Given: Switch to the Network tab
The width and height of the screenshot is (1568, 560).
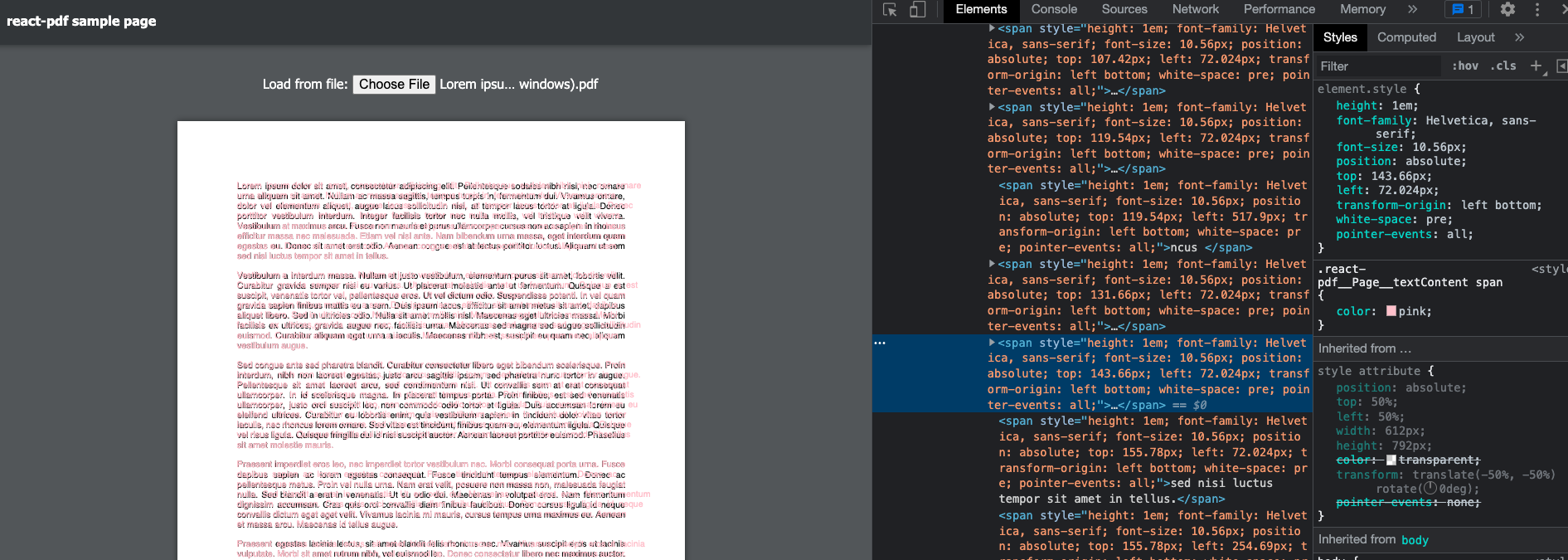Looking at the screenshot, I should tap(1195, 10).
